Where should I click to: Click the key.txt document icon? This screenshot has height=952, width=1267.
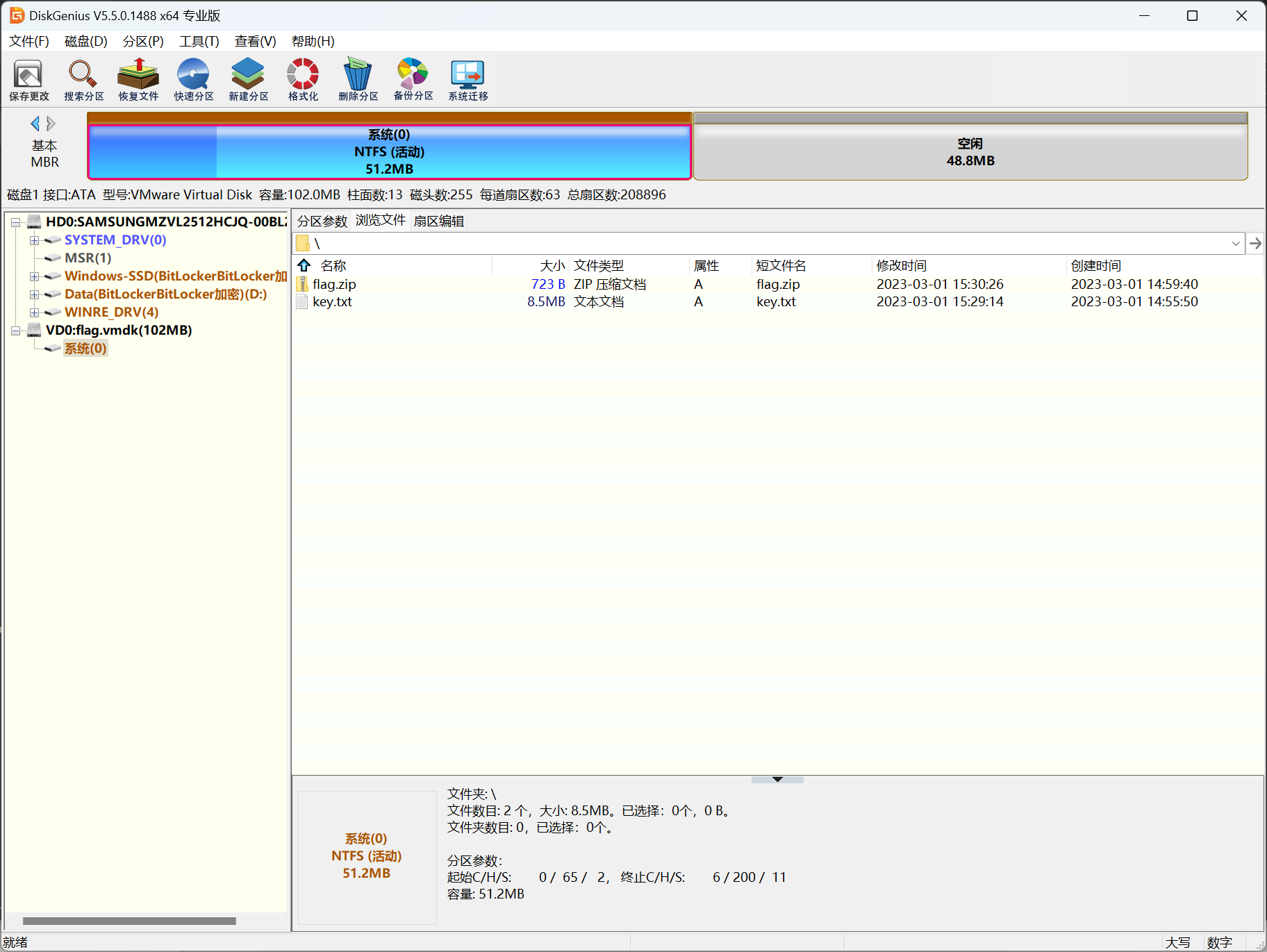pos(302,301)
